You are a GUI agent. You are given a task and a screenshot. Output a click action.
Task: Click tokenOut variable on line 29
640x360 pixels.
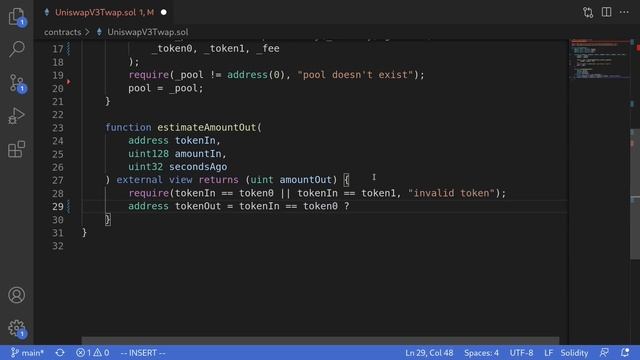(198, 206)
